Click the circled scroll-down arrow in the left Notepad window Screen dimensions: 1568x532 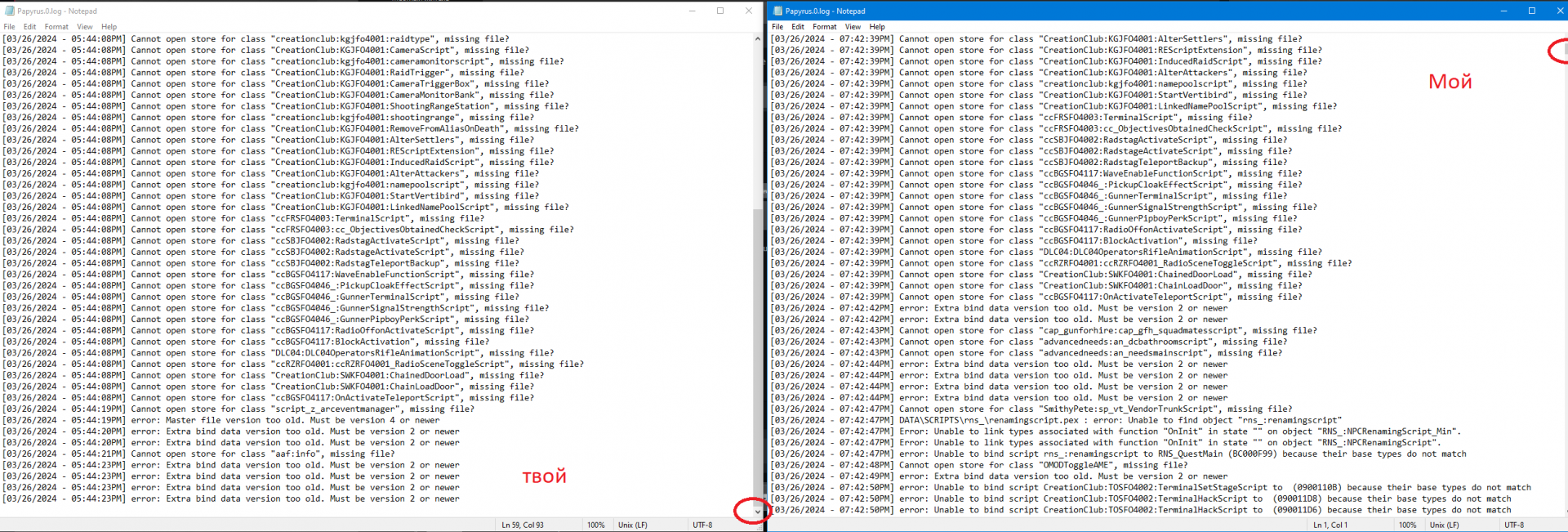click(x=758, y=512)
